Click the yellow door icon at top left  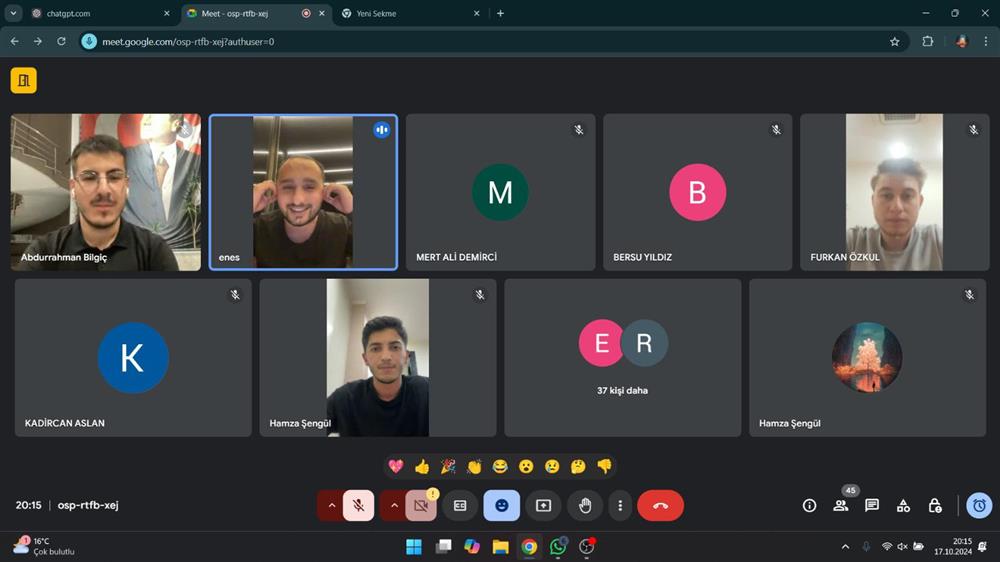(24, 80)
